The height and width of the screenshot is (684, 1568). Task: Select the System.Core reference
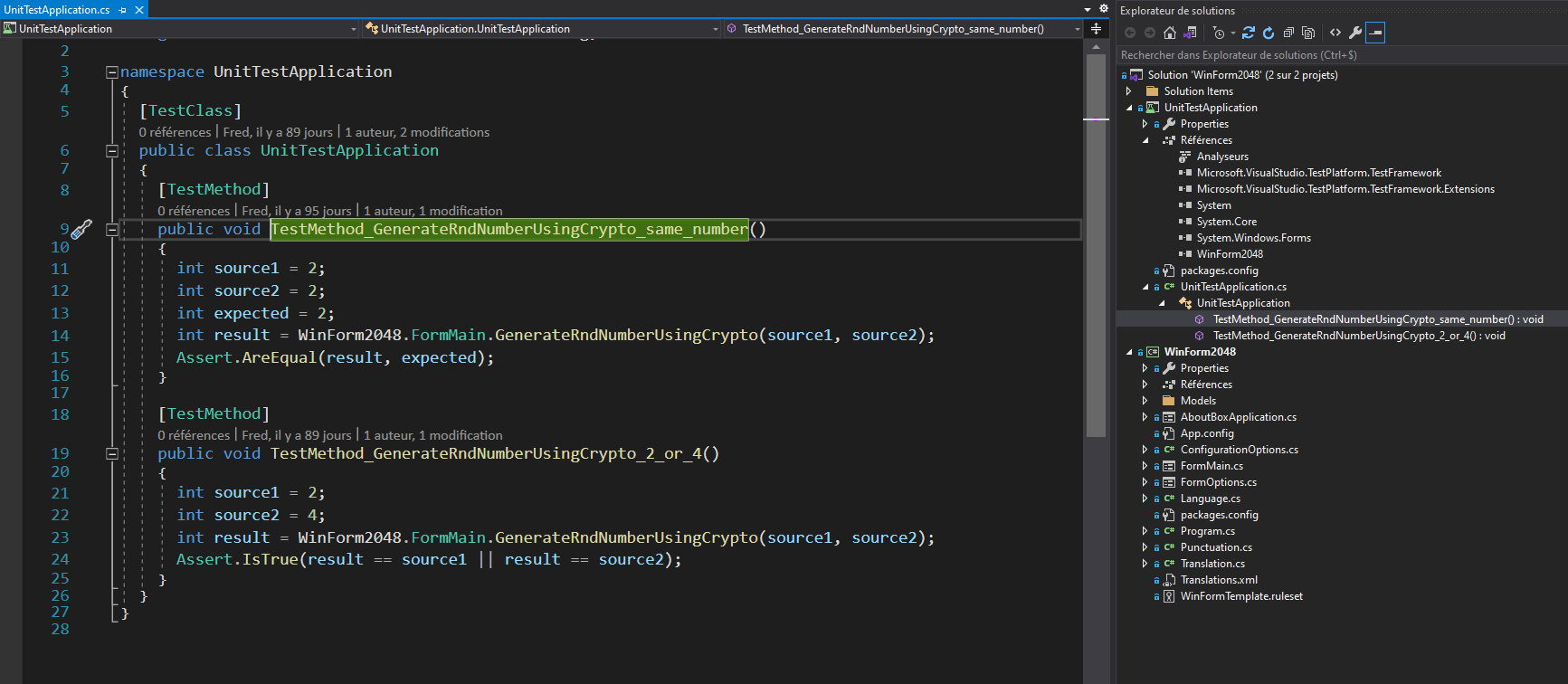click(x=1227, y=222)
